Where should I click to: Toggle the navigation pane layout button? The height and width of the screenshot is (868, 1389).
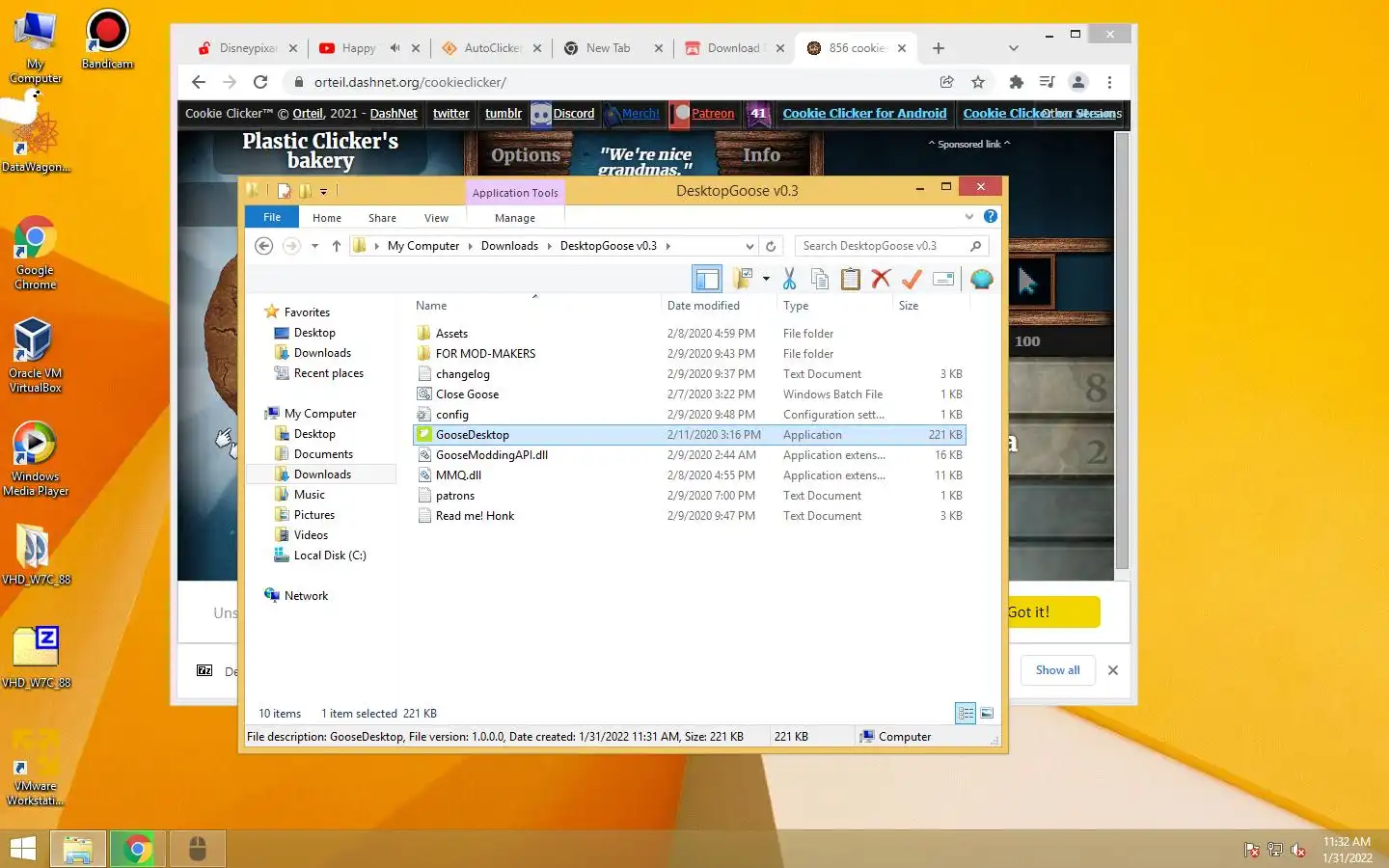click(x=707, y=280)
